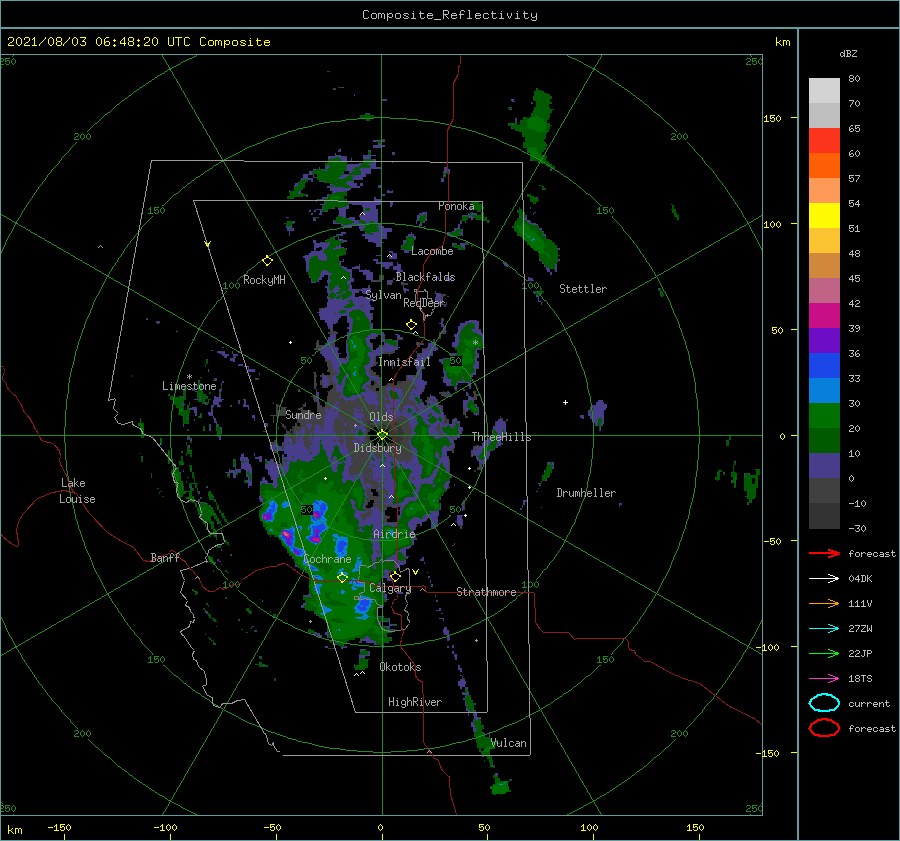The width and height of the screenshot is (900, 841).
Task: Select the red 60 dBZ color swatch
Action: tap(824, 141)
